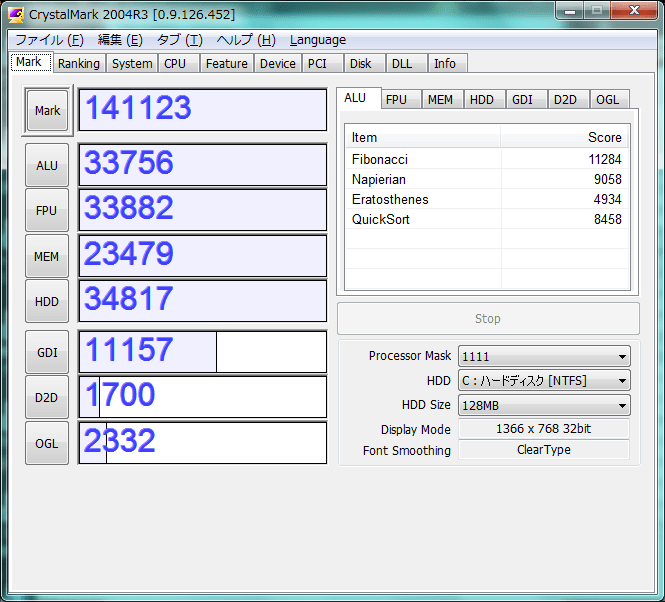The height and width of the screenshot is (602, 665).
Task: Click the CrystalMark app icon in title bar
Action: pos(16,15)
